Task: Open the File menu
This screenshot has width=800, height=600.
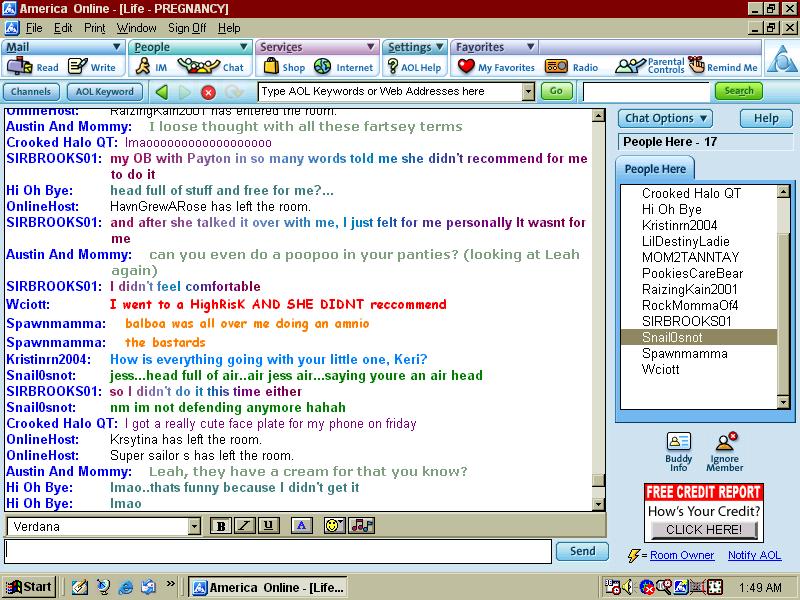Action: click(34, 28)
